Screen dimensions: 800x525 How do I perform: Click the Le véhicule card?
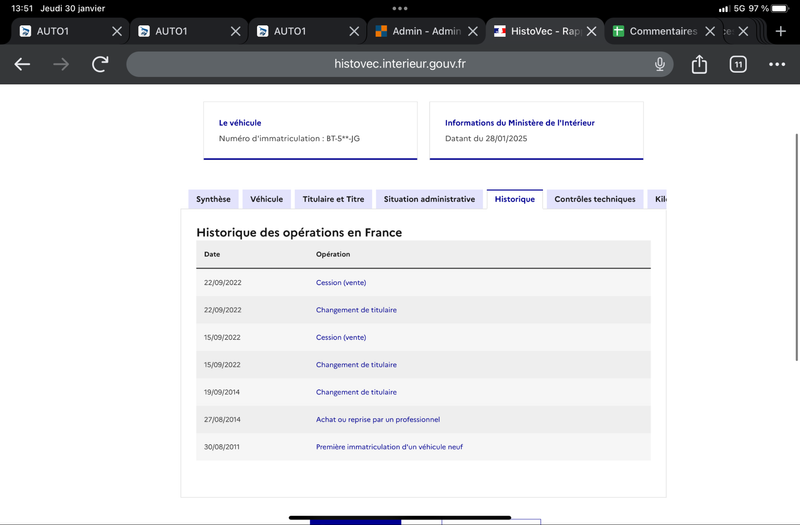tap(310, 131)
